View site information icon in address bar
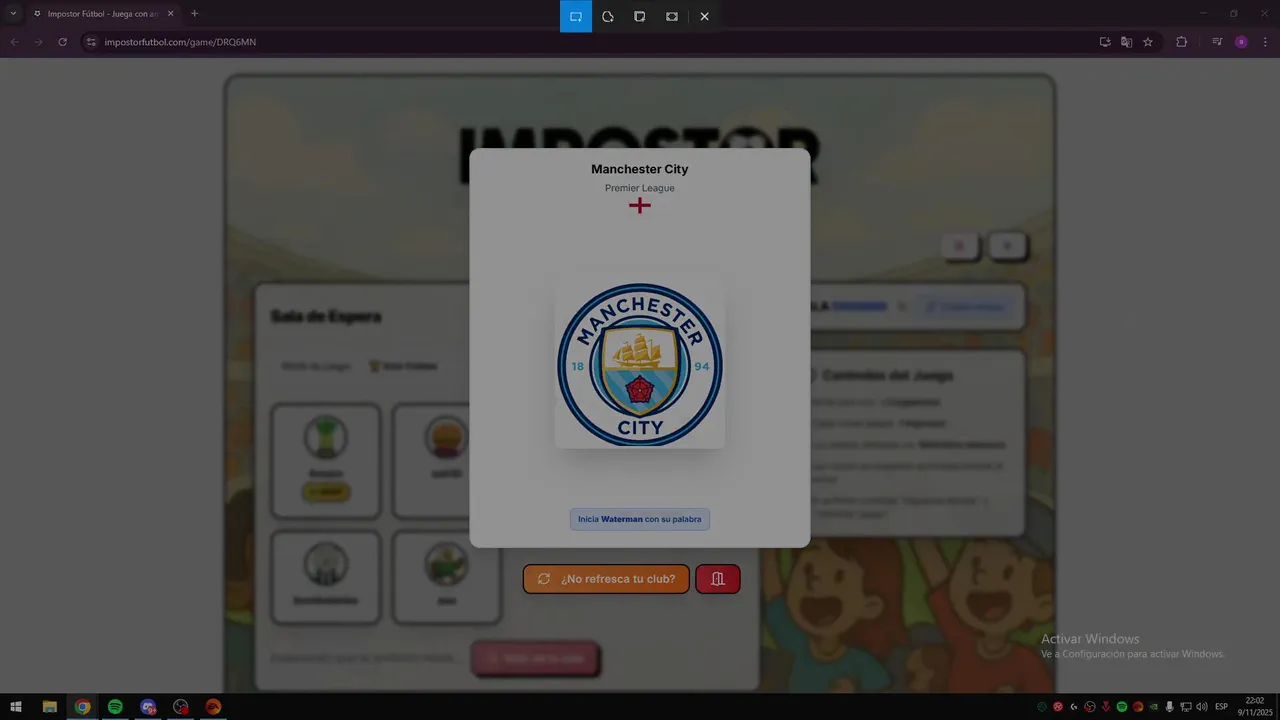1280x720 pixels. (x=91, y=42)
